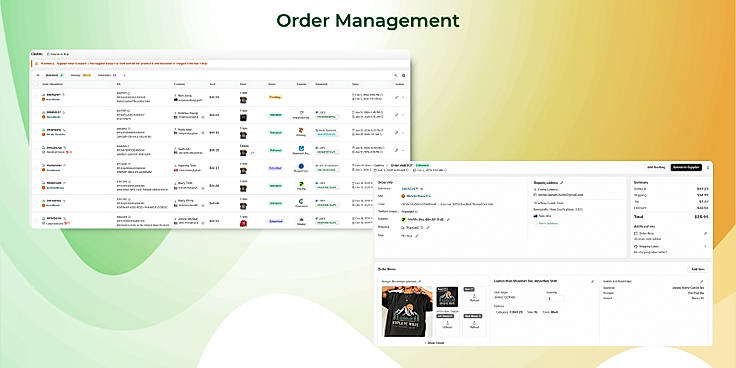Click the Total amount in the Summary panel
This screenshot has height=368, width=736.
[x=702, y=217]
